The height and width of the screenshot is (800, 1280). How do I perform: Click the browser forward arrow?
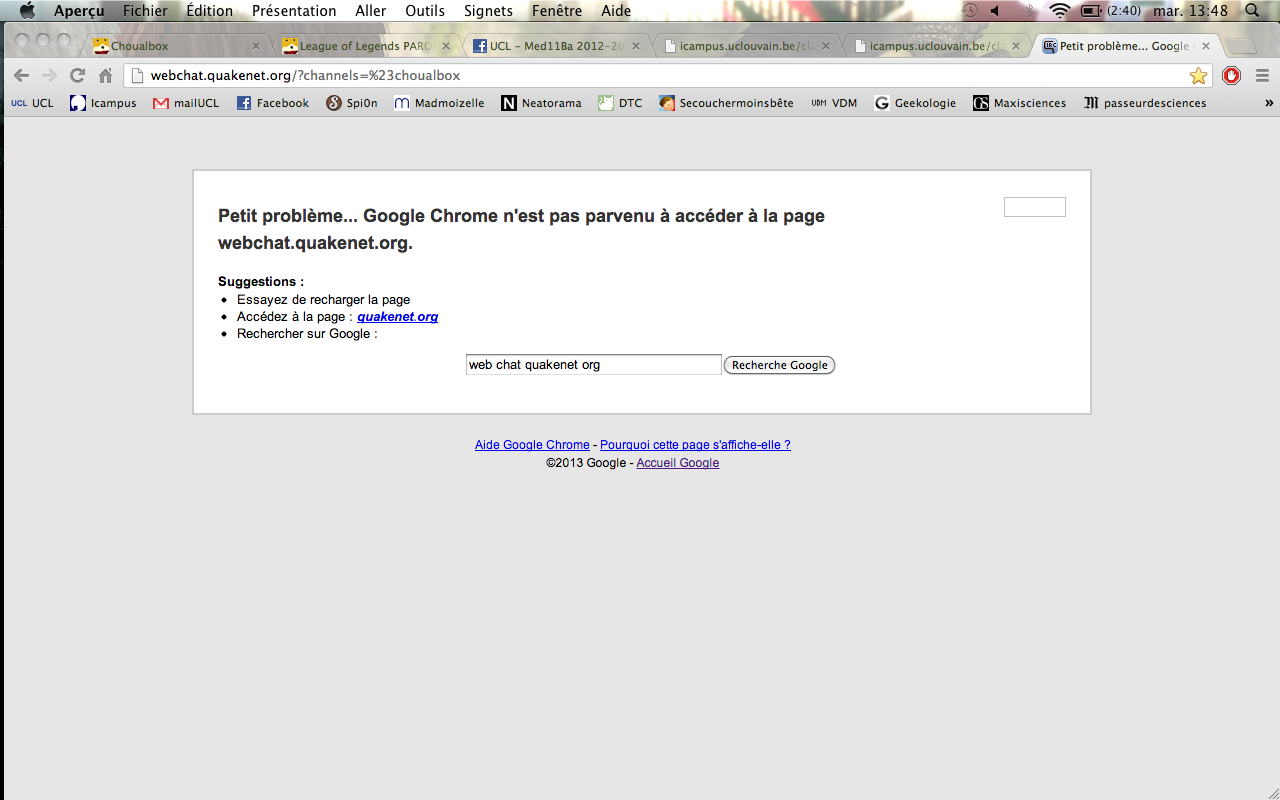coord(49,76)
